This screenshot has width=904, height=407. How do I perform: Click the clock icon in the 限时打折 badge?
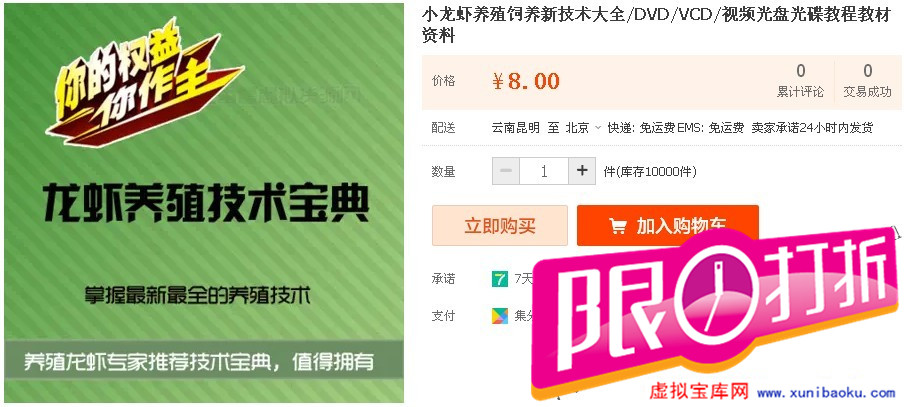[714, 294]
